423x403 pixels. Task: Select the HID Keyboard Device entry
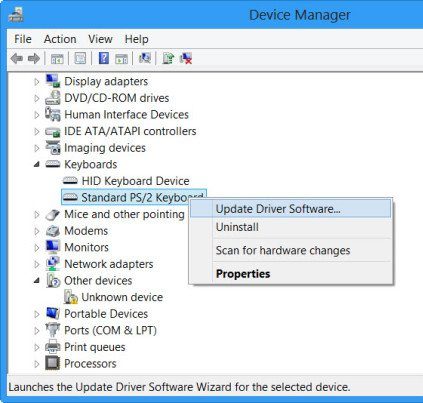pos(127,181)
